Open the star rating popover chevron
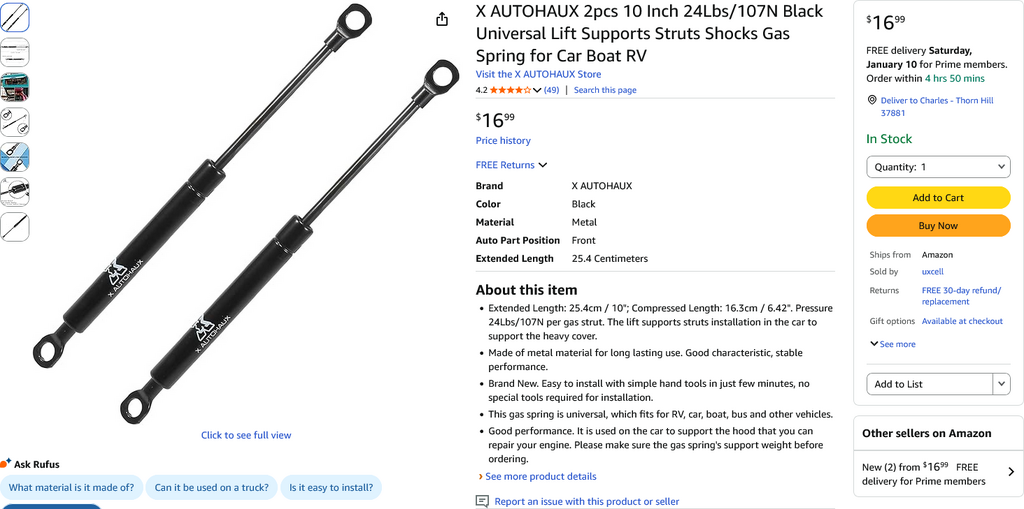Image resolution: width=1024 pixels, height=509 pixels. pos(538,90)
